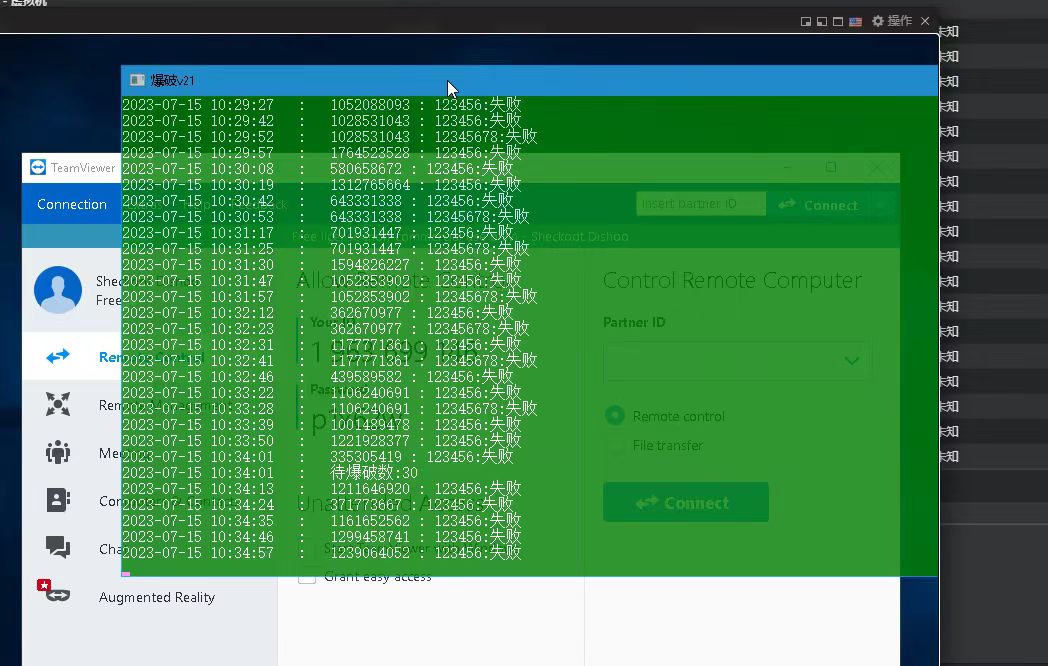Click first window layout icon in VM toolbar

click(806, 21)
